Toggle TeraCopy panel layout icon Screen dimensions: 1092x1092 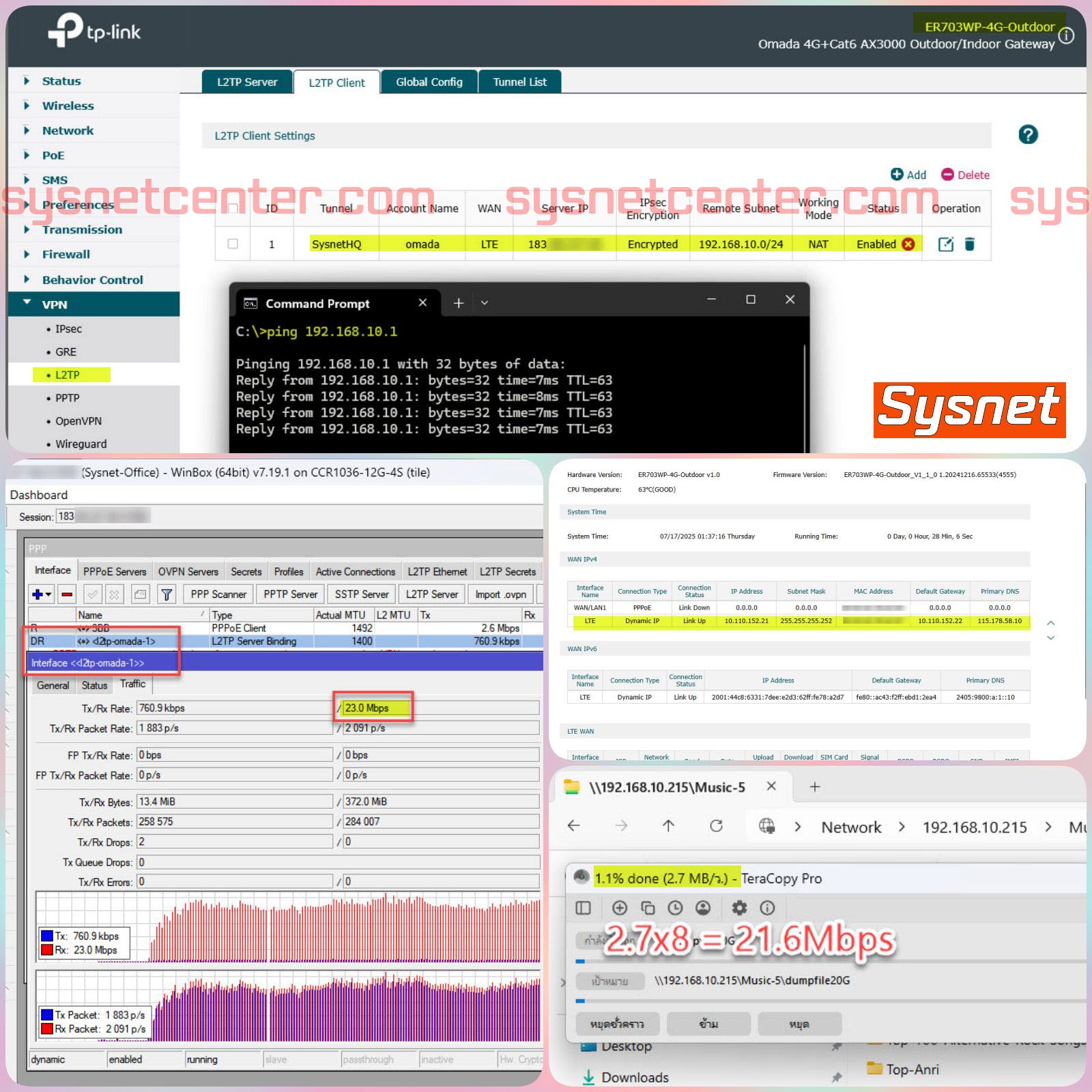pos(583,908)
